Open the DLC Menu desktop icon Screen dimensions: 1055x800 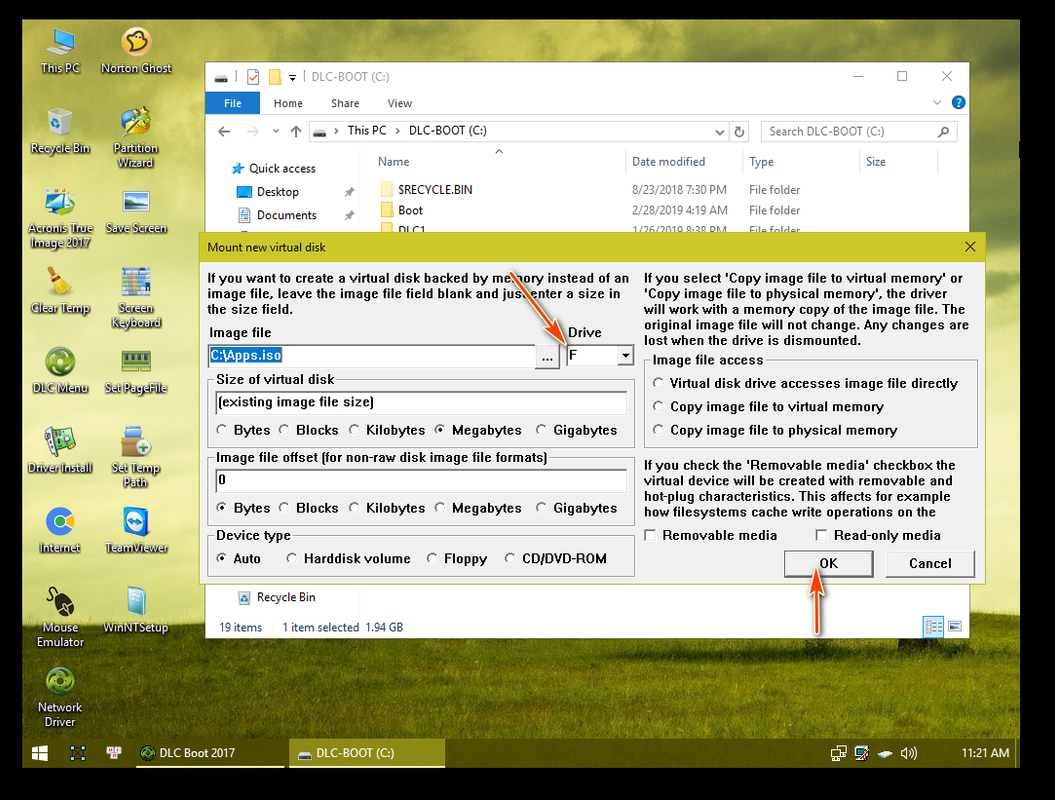60,371
